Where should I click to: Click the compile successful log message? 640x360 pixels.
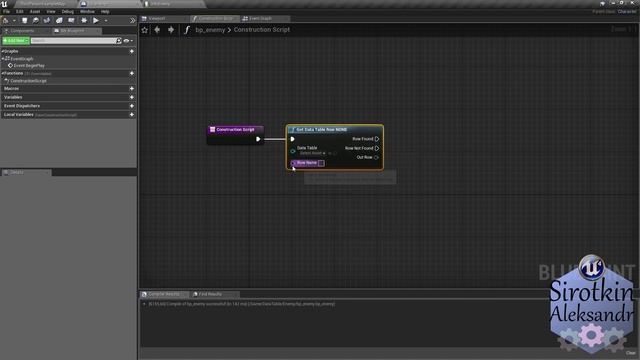pyautogui.click(x=242, y=304)
